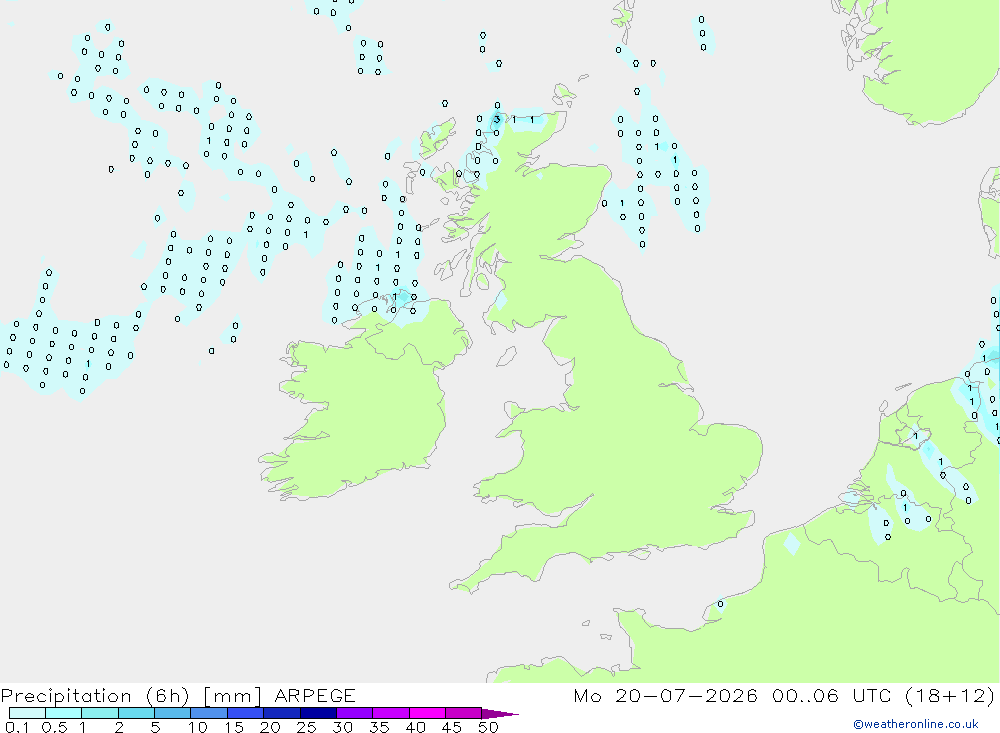The height and width of the screenshot is (733, 1000).
Task: Pick the 10–15 mm legend color box
Action: coord(209,713)
